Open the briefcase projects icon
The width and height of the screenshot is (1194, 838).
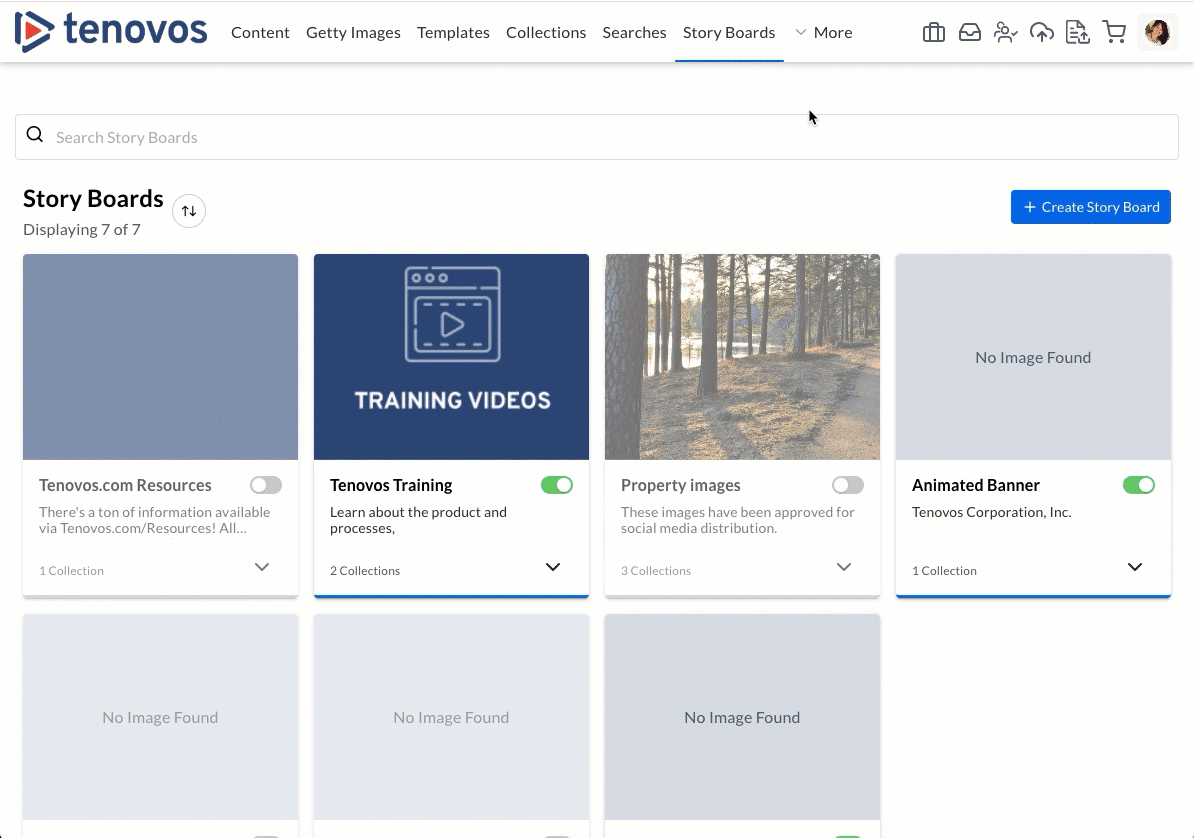click(x=934, y=32)
